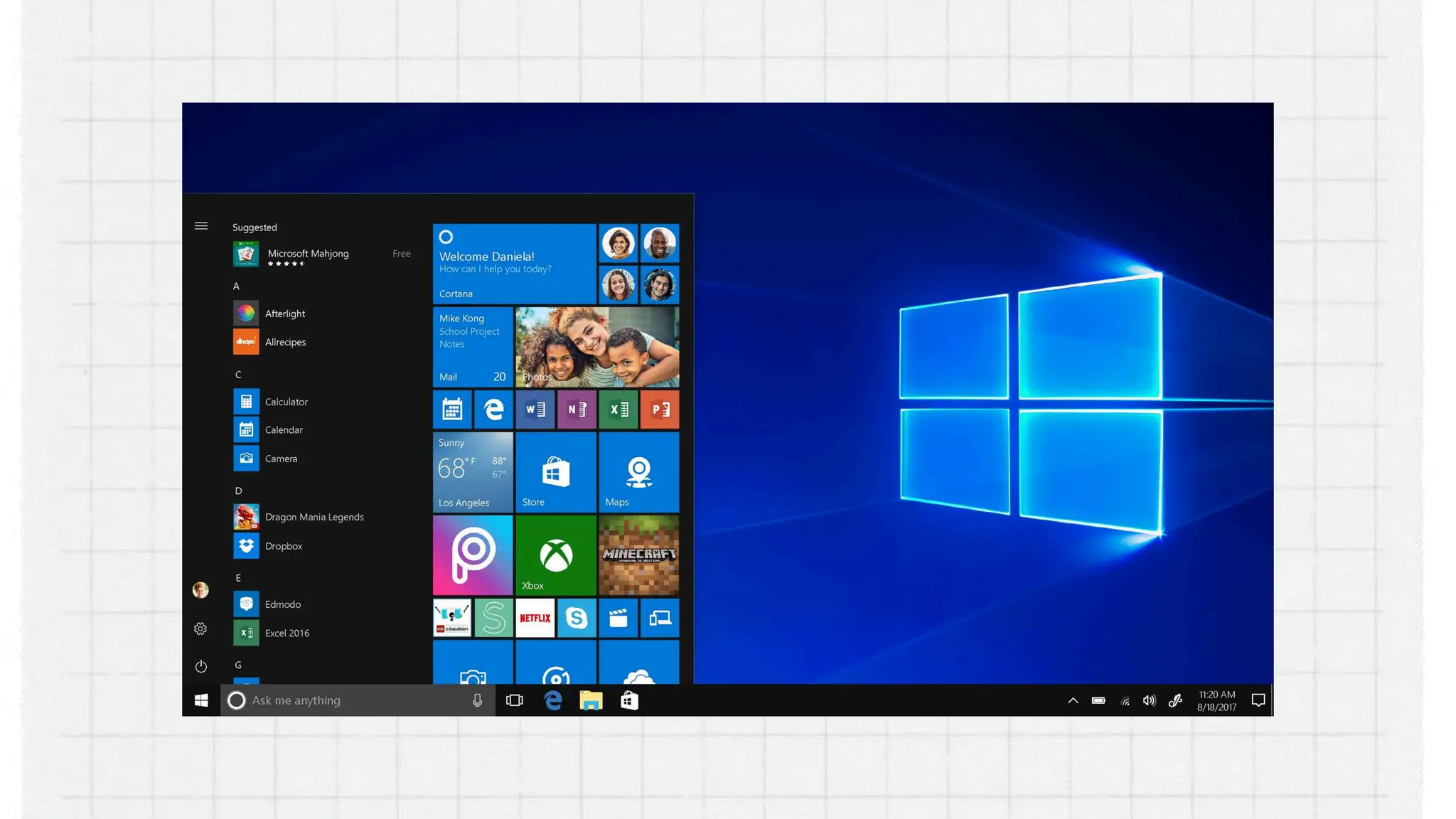
Task: Click the Windows Start button
Action: coord(201,700)
